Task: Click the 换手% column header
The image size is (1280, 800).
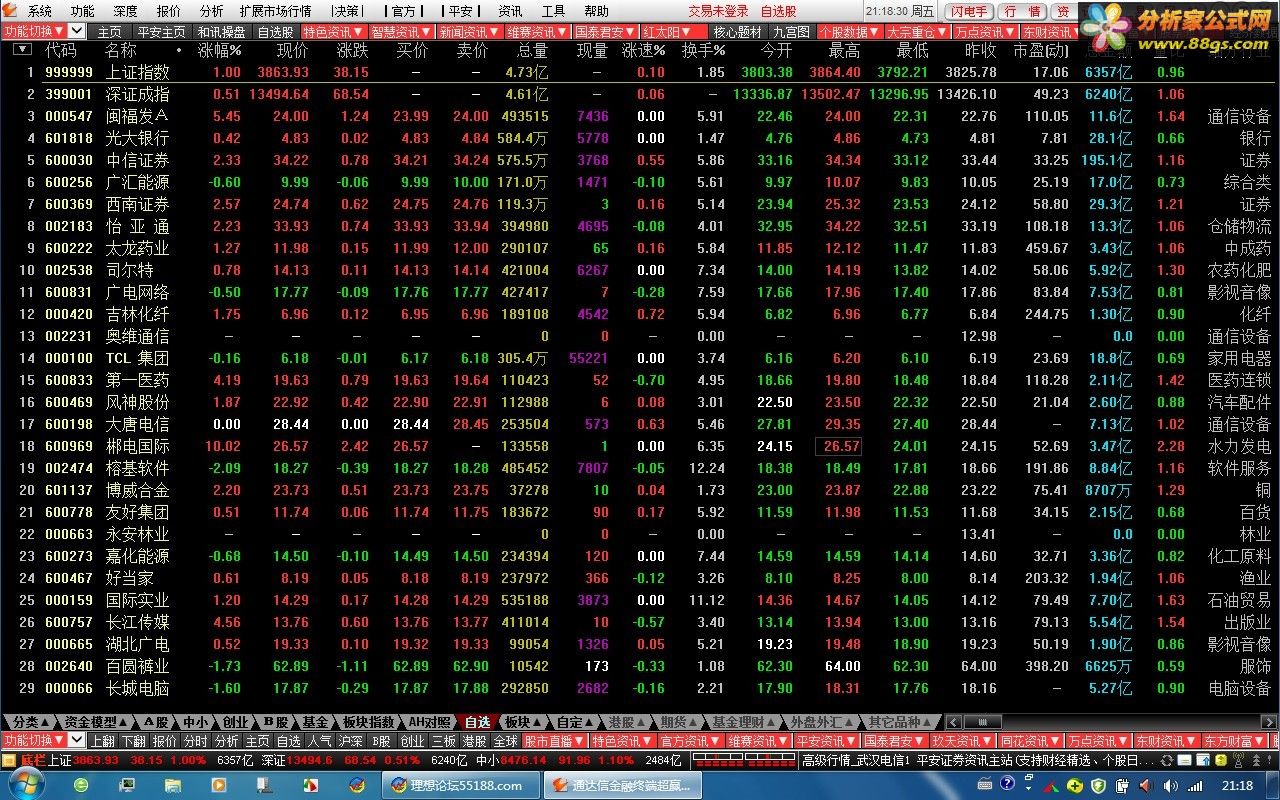Action: coord(703,50)
